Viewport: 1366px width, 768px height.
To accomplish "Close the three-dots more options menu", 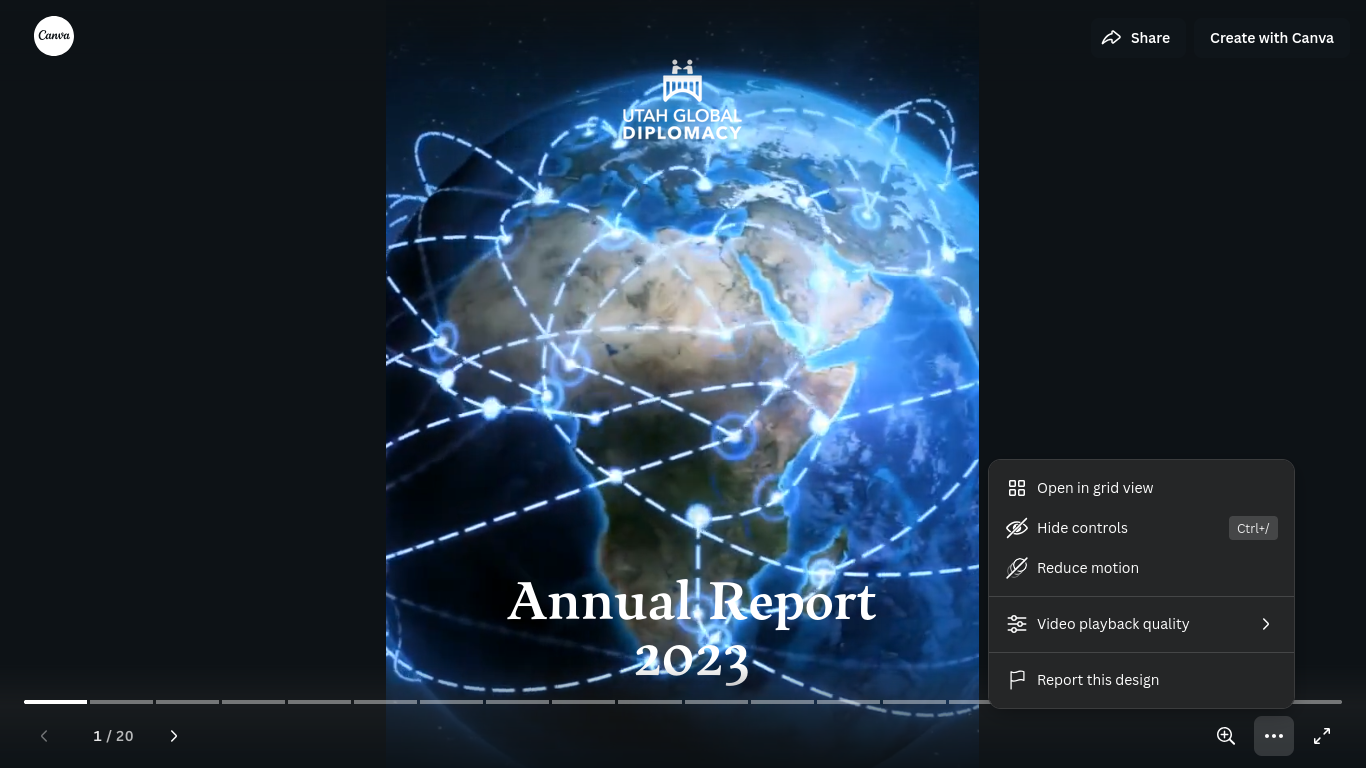I will pyautogui.click(x=1274, y=736).
